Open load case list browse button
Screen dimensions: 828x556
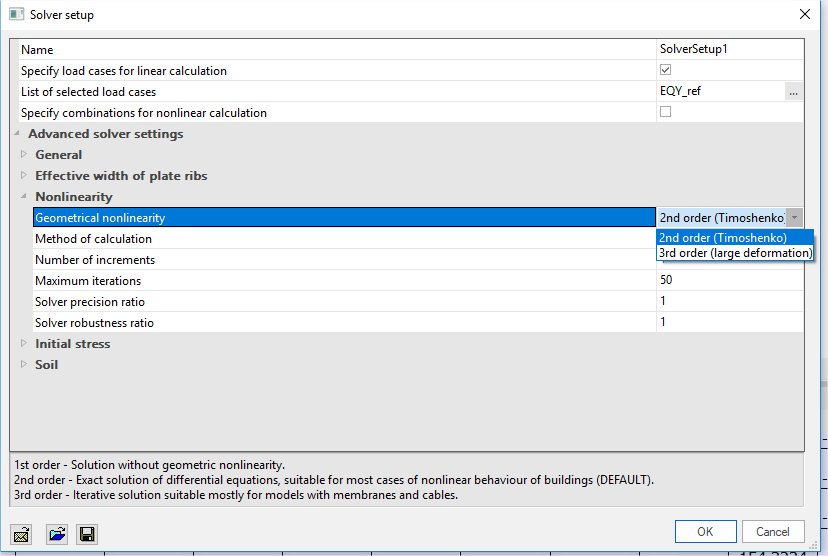pos(793,92)
